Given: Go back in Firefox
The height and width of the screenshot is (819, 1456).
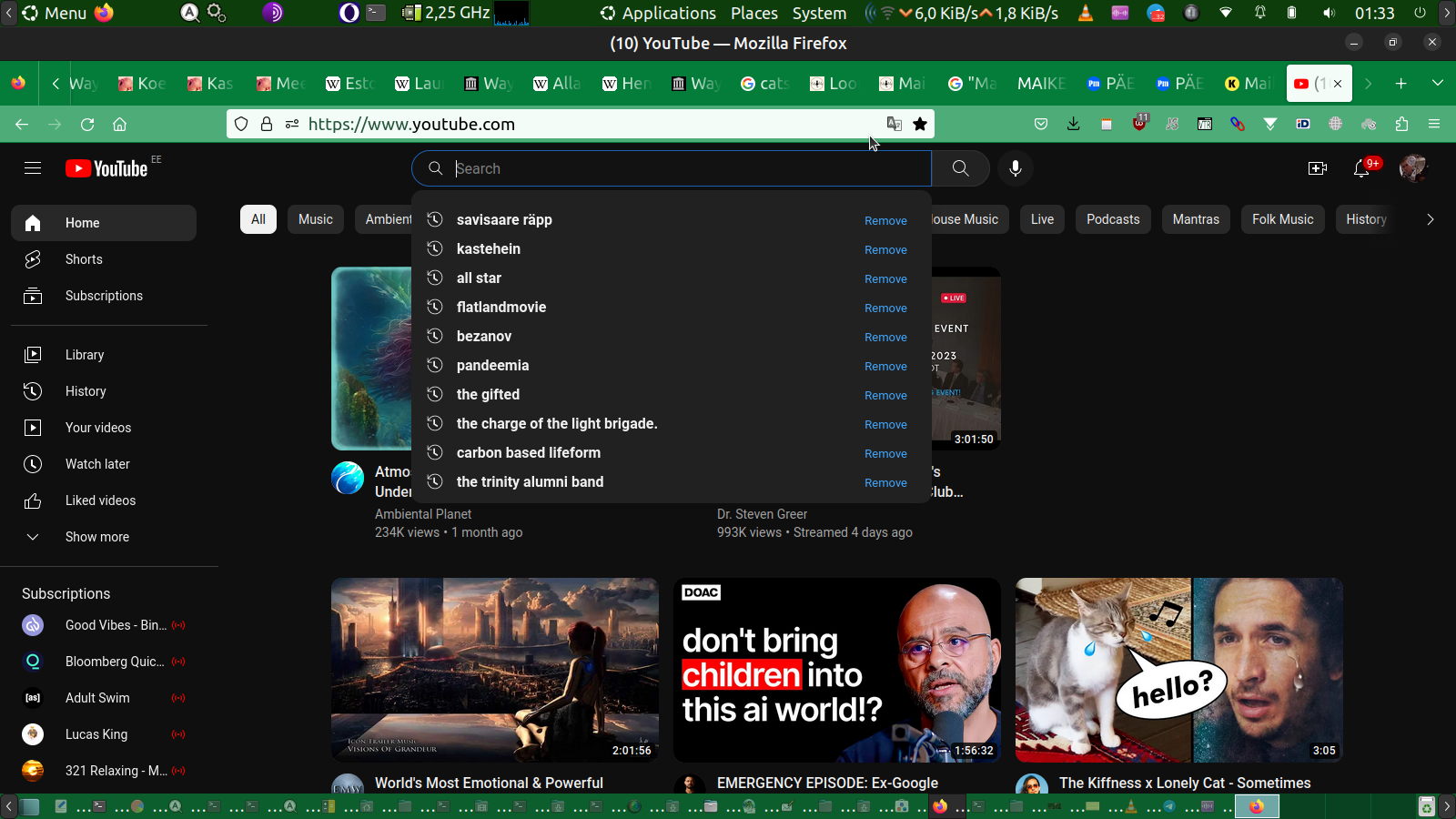Looking at the screenshot, I should point(22,125).
